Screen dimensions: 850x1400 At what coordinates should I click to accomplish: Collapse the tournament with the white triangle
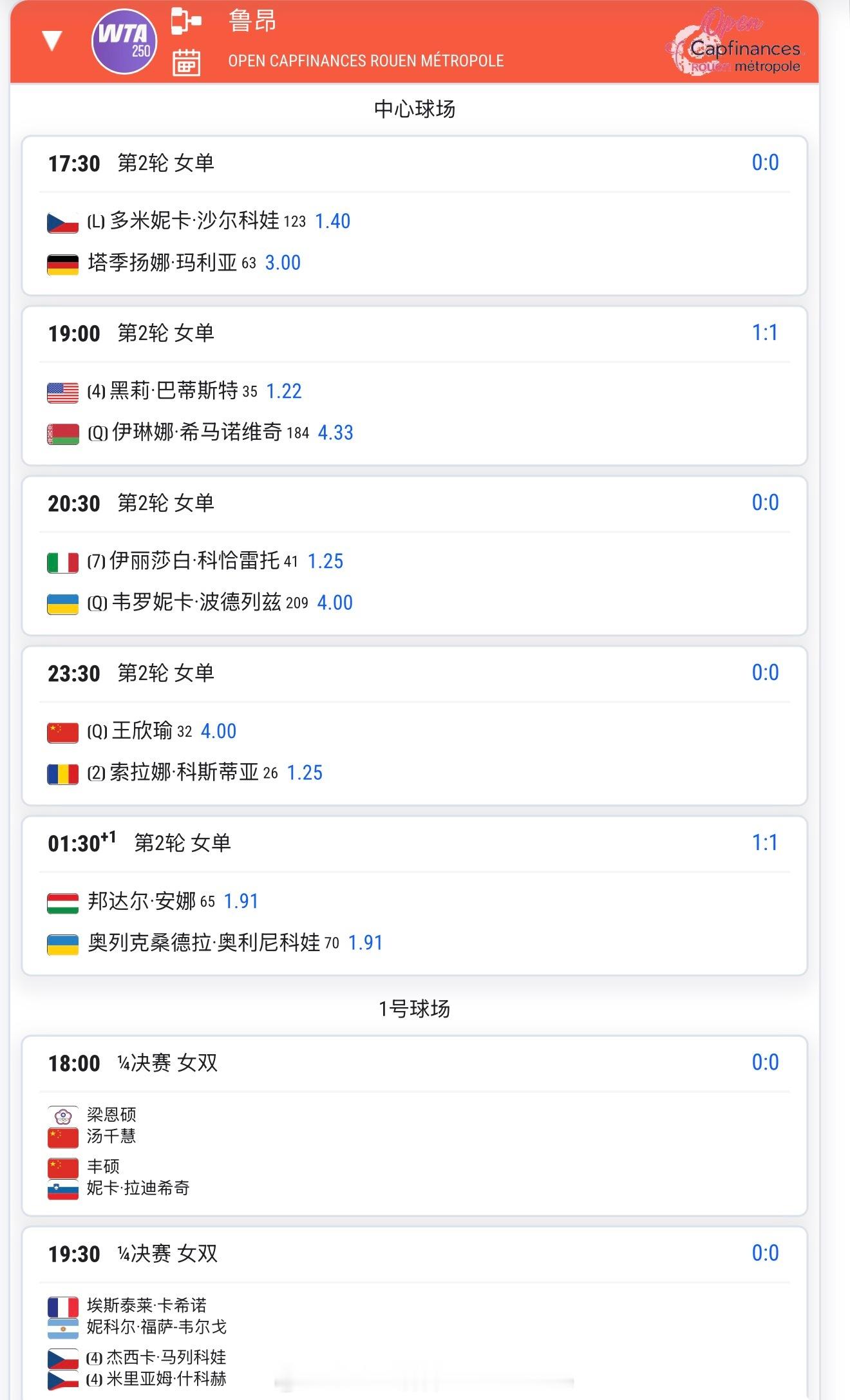pyautogui.click(x=52, y=41)
